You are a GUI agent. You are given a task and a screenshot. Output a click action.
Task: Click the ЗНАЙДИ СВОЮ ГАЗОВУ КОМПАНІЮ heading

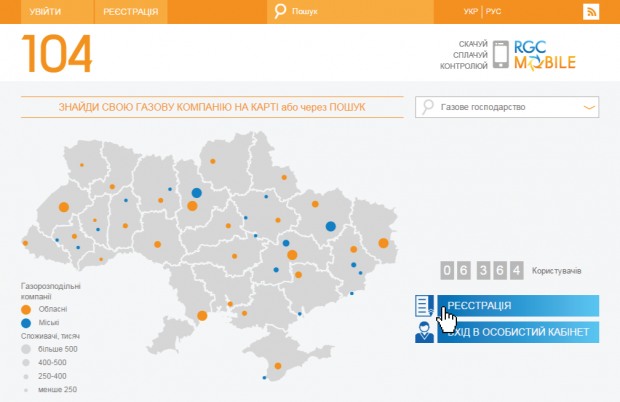212,107
